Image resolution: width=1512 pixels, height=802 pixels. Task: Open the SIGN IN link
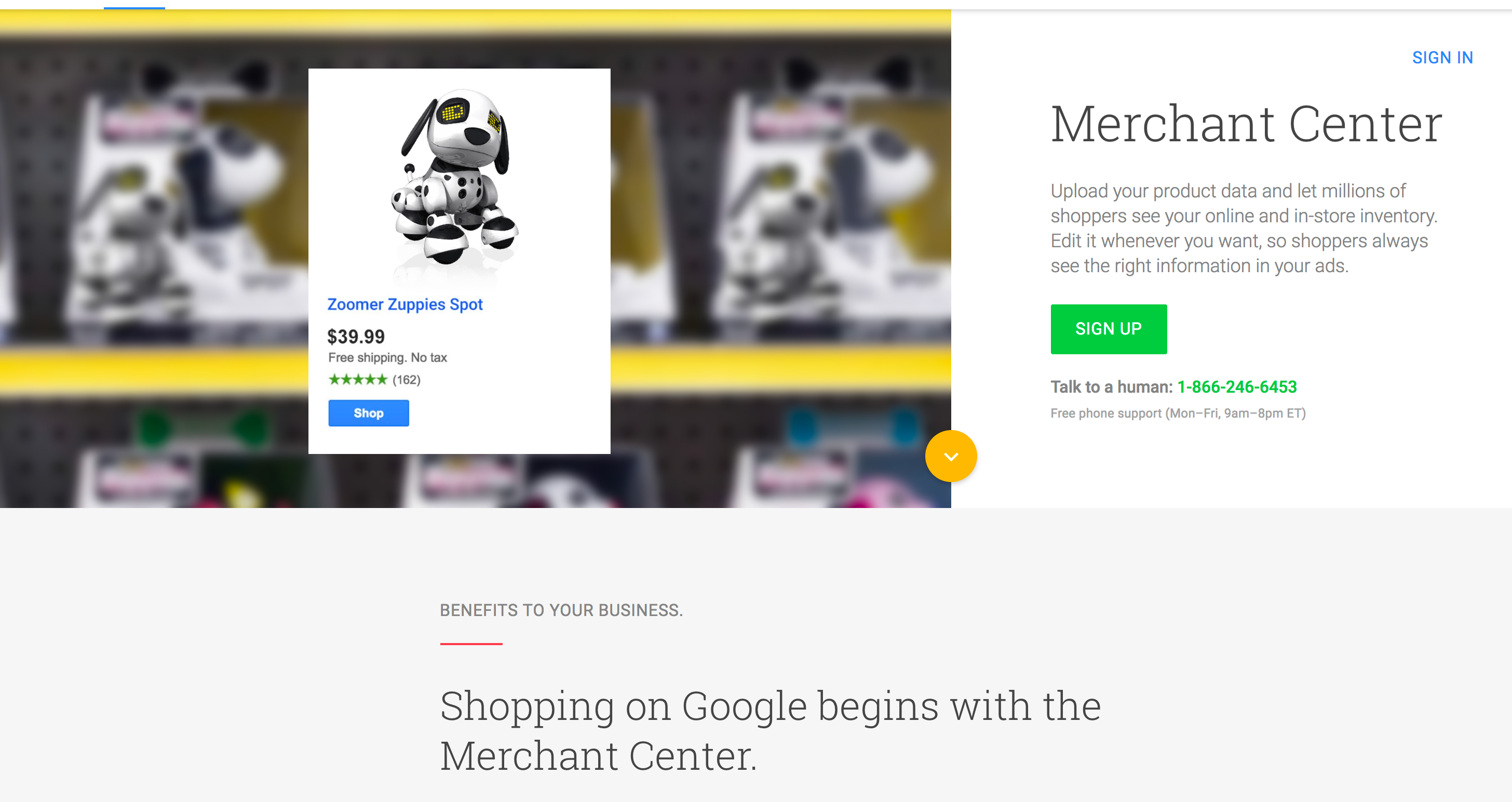tap(1442, 58)
